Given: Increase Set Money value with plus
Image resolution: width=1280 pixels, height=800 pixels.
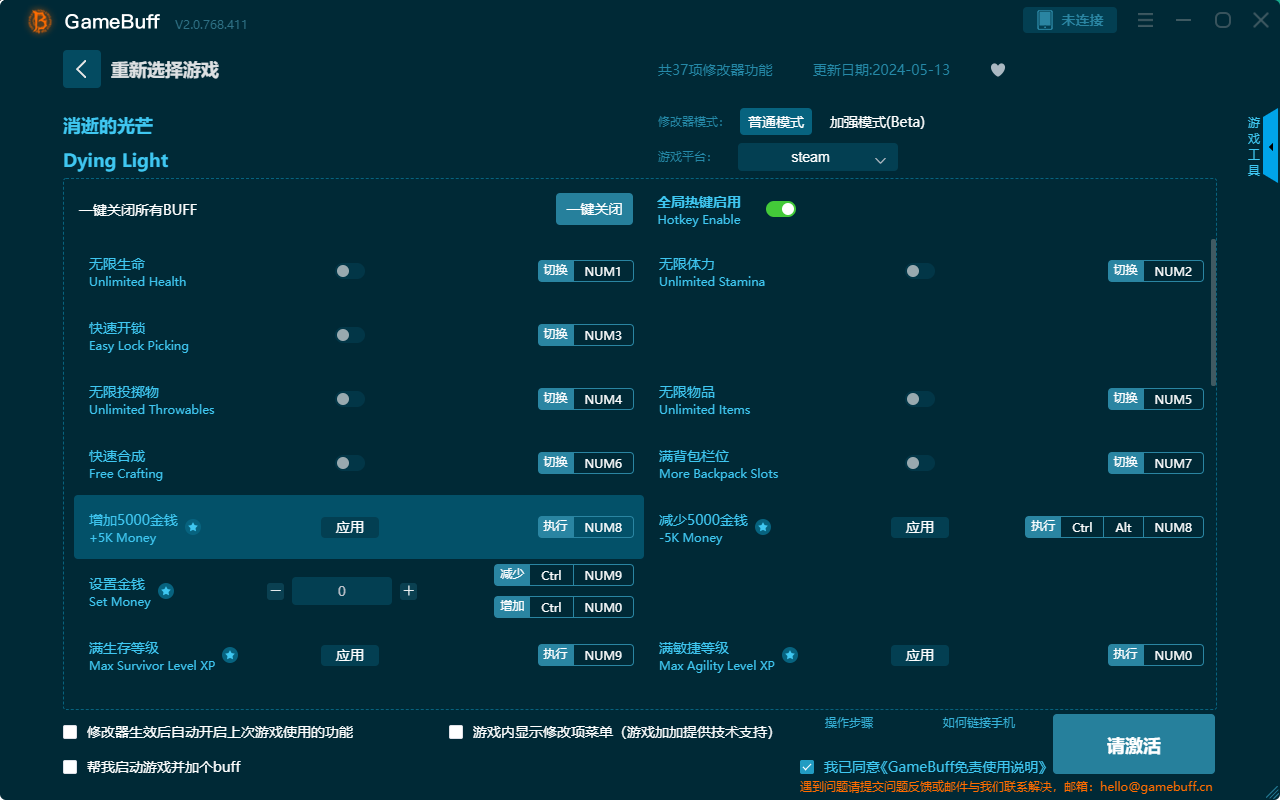Looking at the screenshot, I should 408,591.
